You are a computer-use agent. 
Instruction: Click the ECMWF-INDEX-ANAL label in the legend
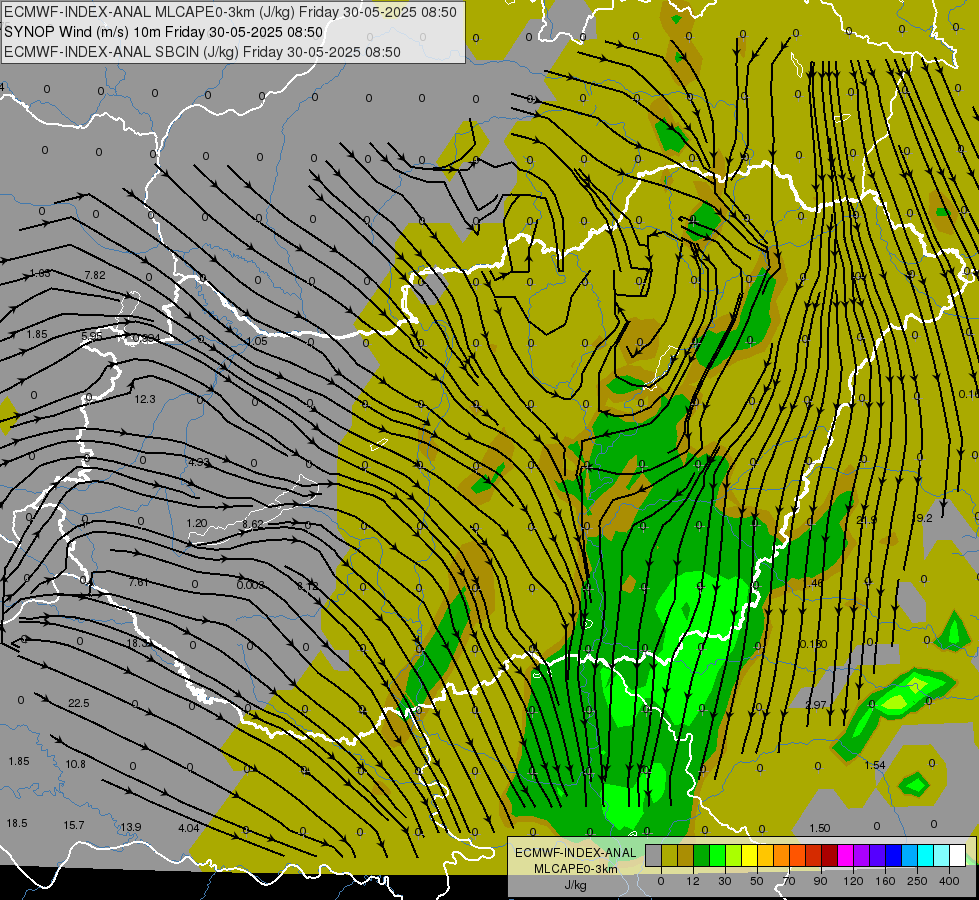(x=575, y=853)
